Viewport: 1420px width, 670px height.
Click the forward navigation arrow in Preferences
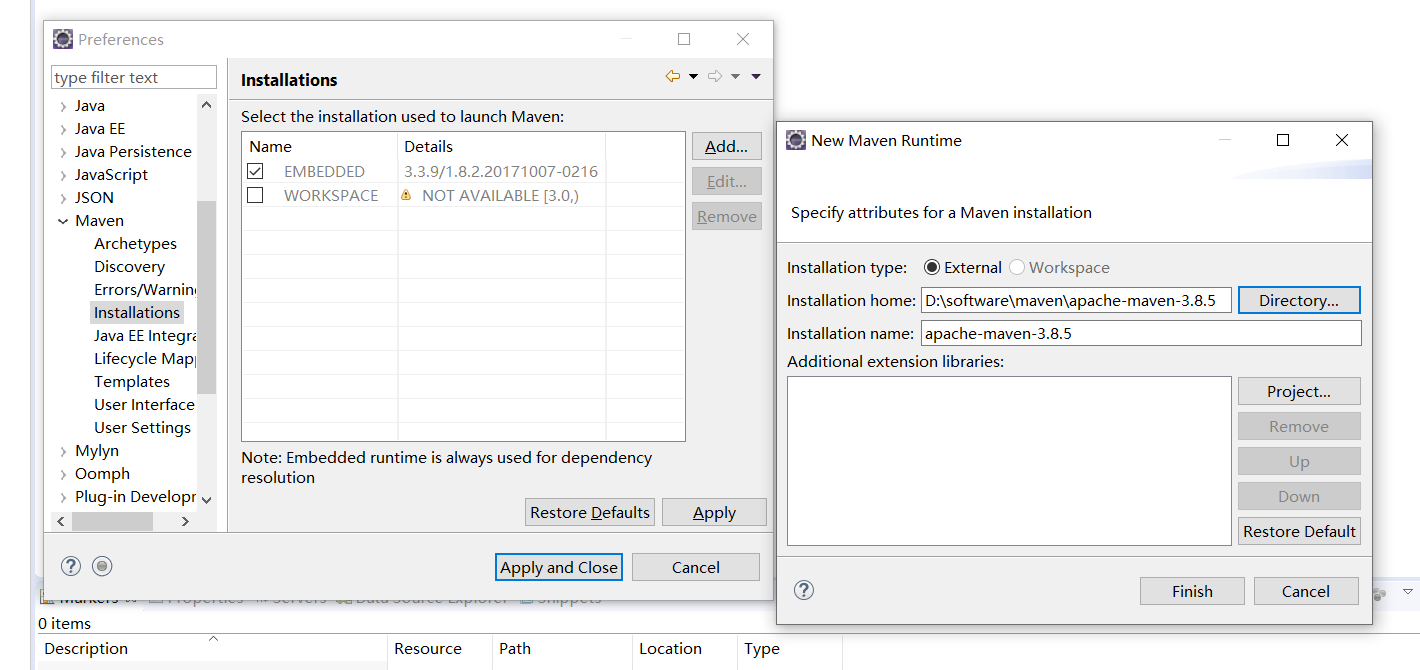coord(716,76)
